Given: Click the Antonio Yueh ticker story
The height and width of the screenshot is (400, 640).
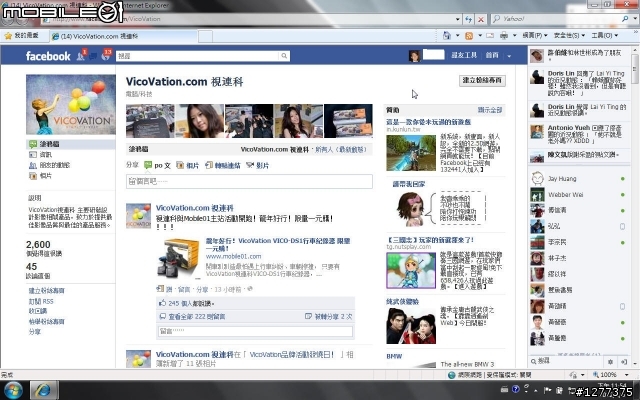Looking at the screenshot, I should pyautogui.click(x=578, y=134).
